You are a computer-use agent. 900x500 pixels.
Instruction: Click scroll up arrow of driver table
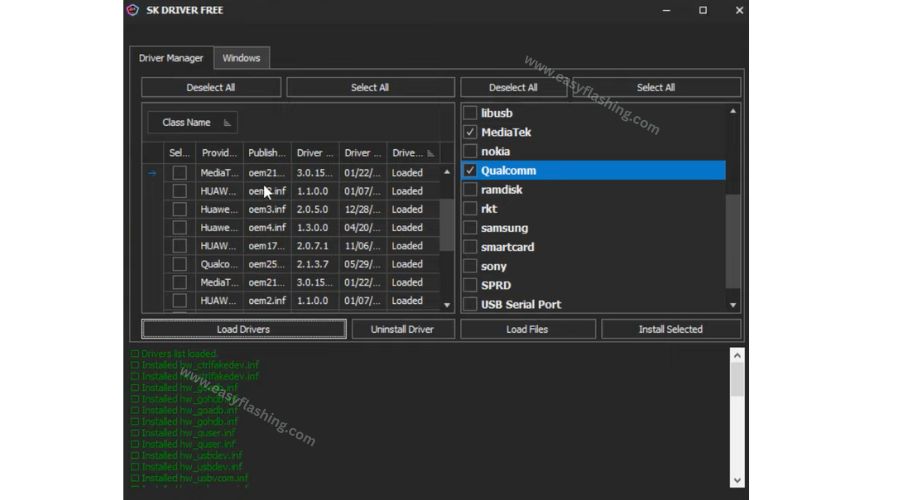447,172
